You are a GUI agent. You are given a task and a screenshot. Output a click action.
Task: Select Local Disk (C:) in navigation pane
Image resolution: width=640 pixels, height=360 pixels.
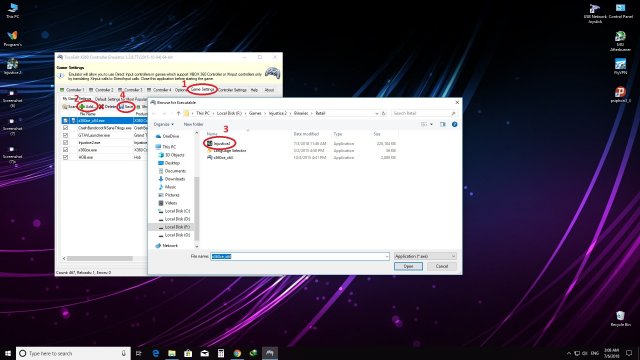coord(174,211)
